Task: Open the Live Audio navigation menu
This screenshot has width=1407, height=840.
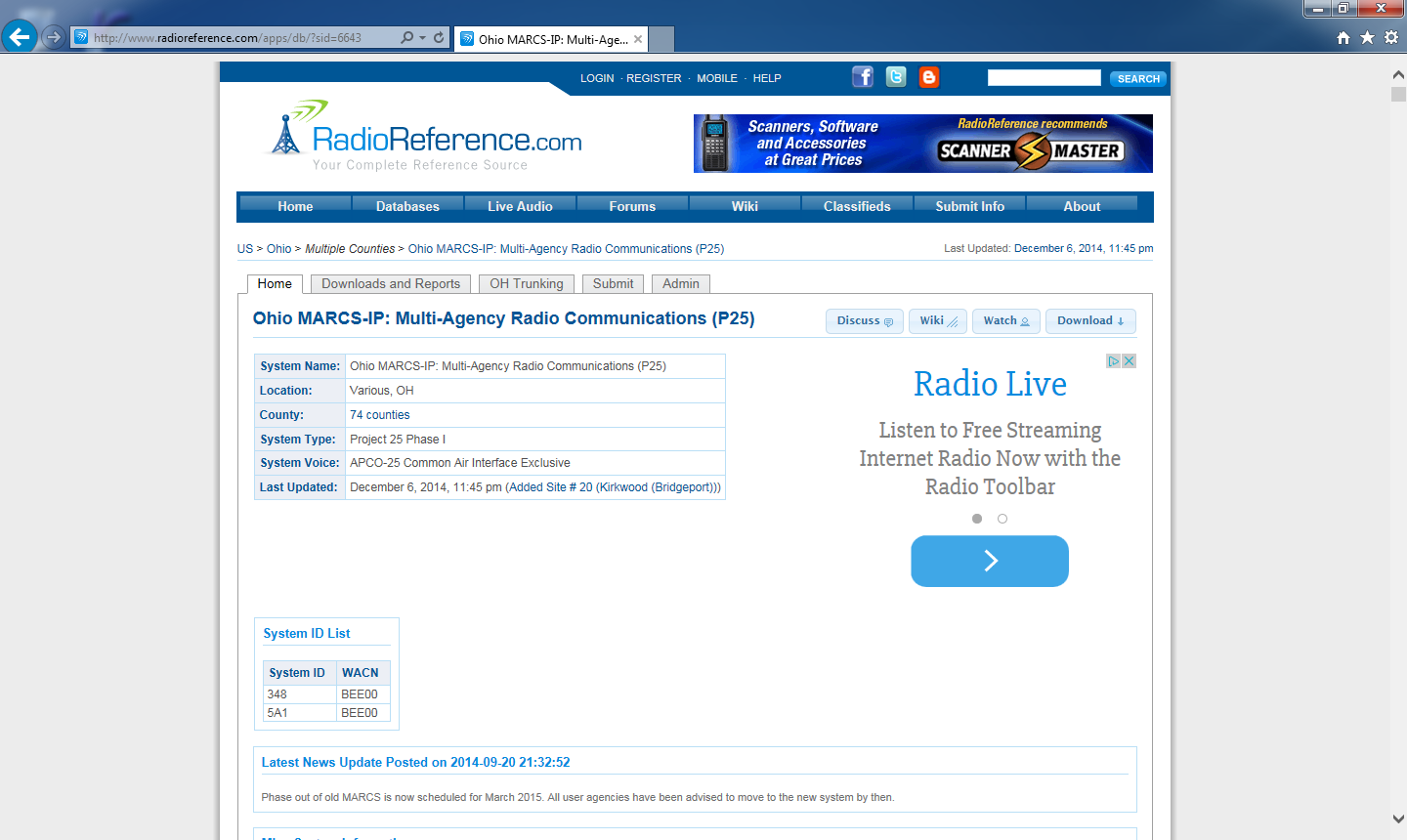Action: pyautogui.click(x=520, y=206)
